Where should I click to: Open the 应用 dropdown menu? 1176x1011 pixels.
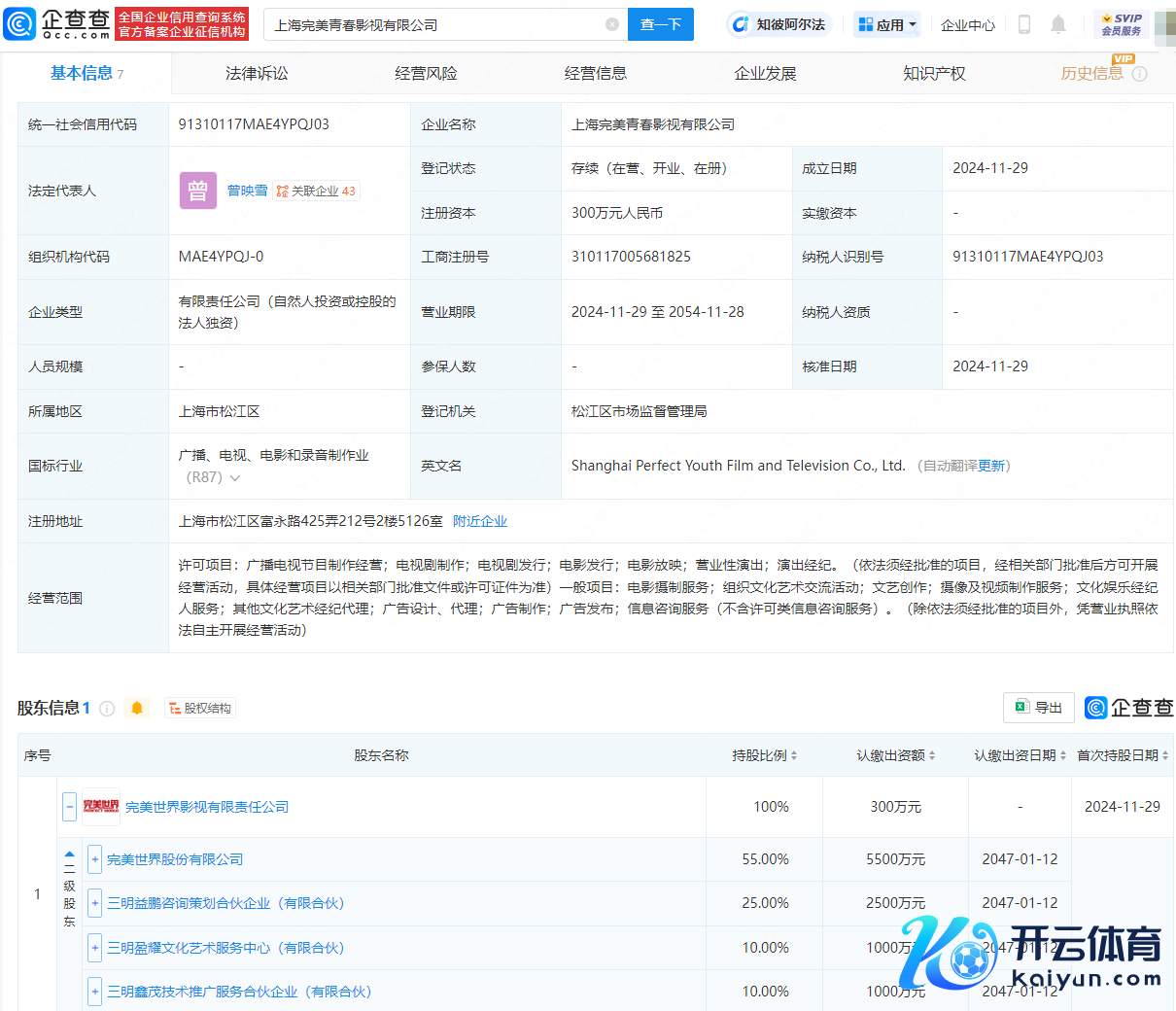click(886, 24)
